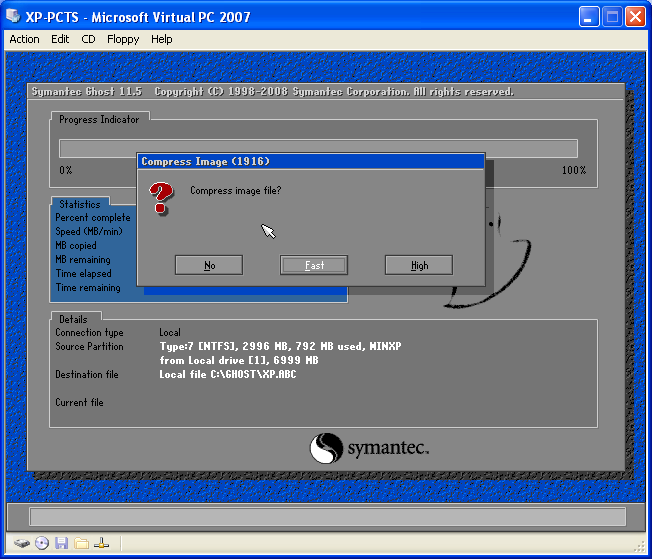652x559 pixels.
Task: Click the 'MB copied' statistic label
Action: point(76,245)
